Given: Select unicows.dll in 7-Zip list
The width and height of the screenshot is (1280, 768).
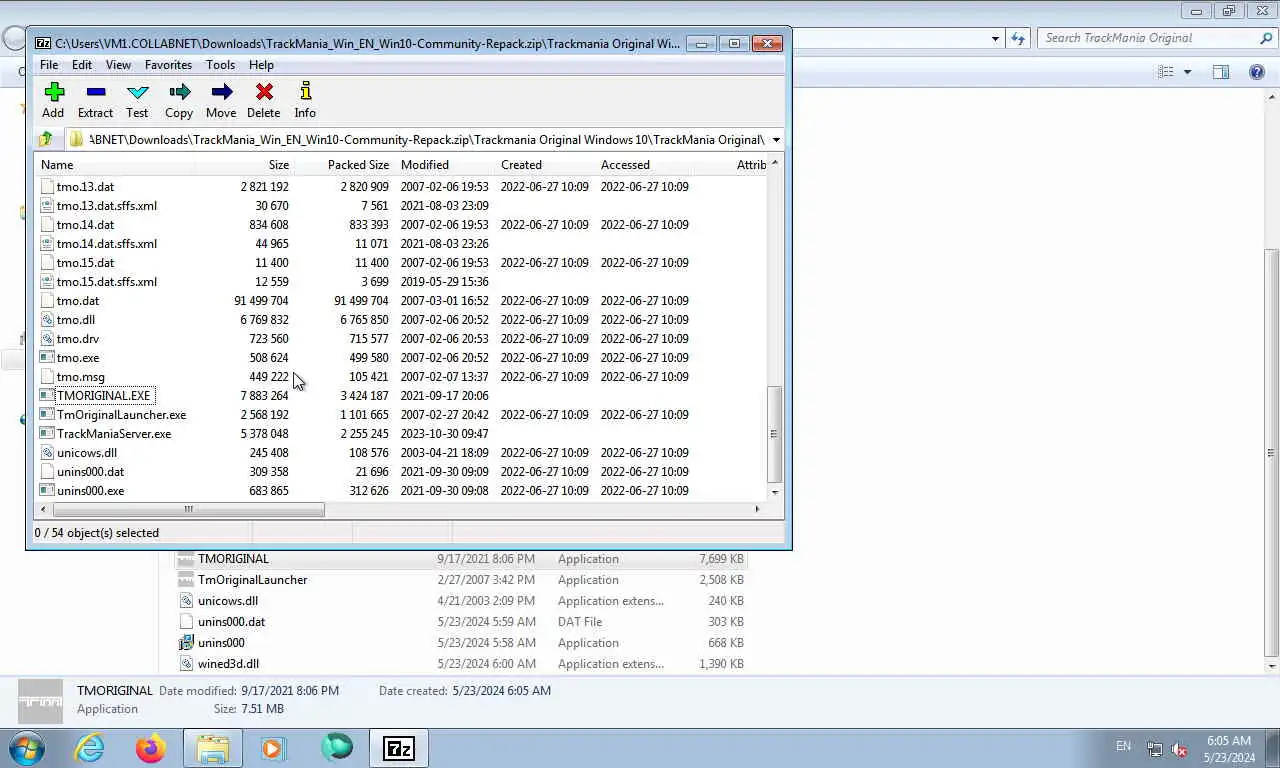Looking at the screenshot, I should [87, 452].
